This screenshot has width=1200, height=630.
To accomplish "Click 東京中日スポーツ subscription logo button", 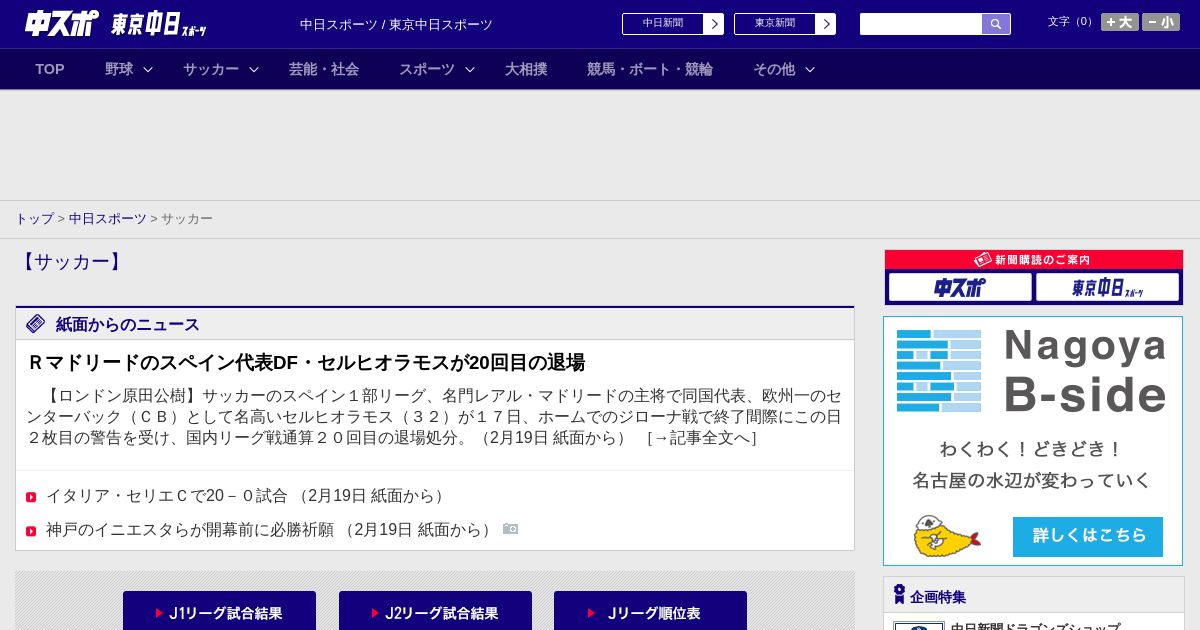I will 1107,287.
